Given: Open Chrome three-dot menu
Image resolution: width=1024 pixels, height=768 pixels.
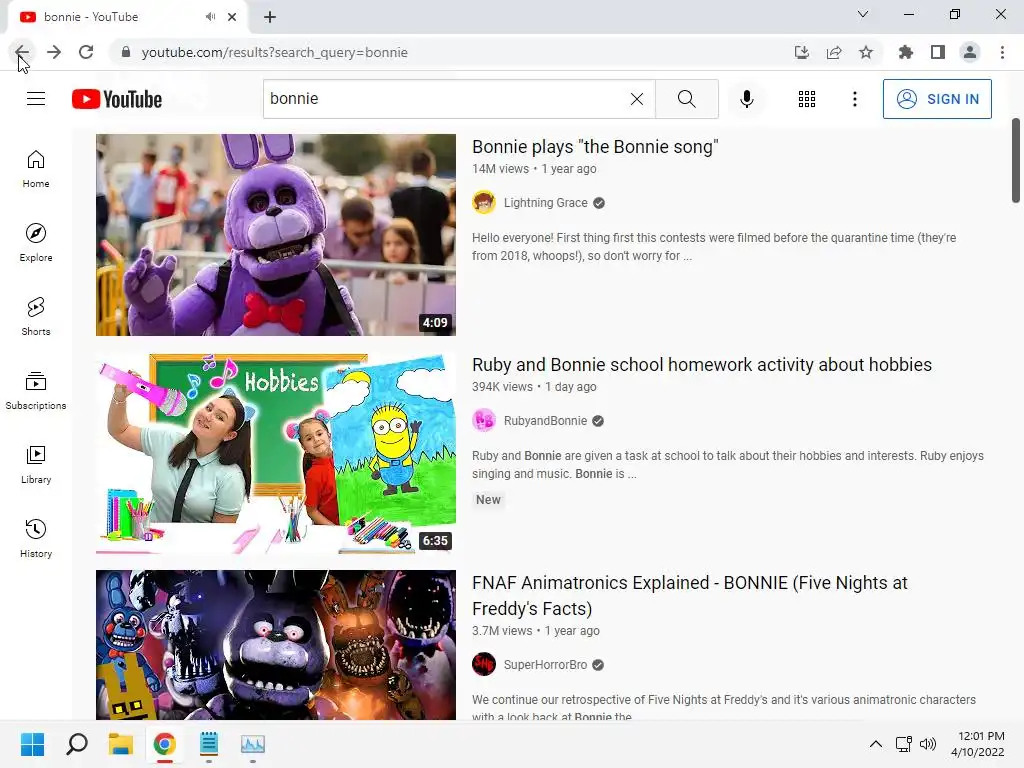Looking at the screenshot, I should [1002, 52].
